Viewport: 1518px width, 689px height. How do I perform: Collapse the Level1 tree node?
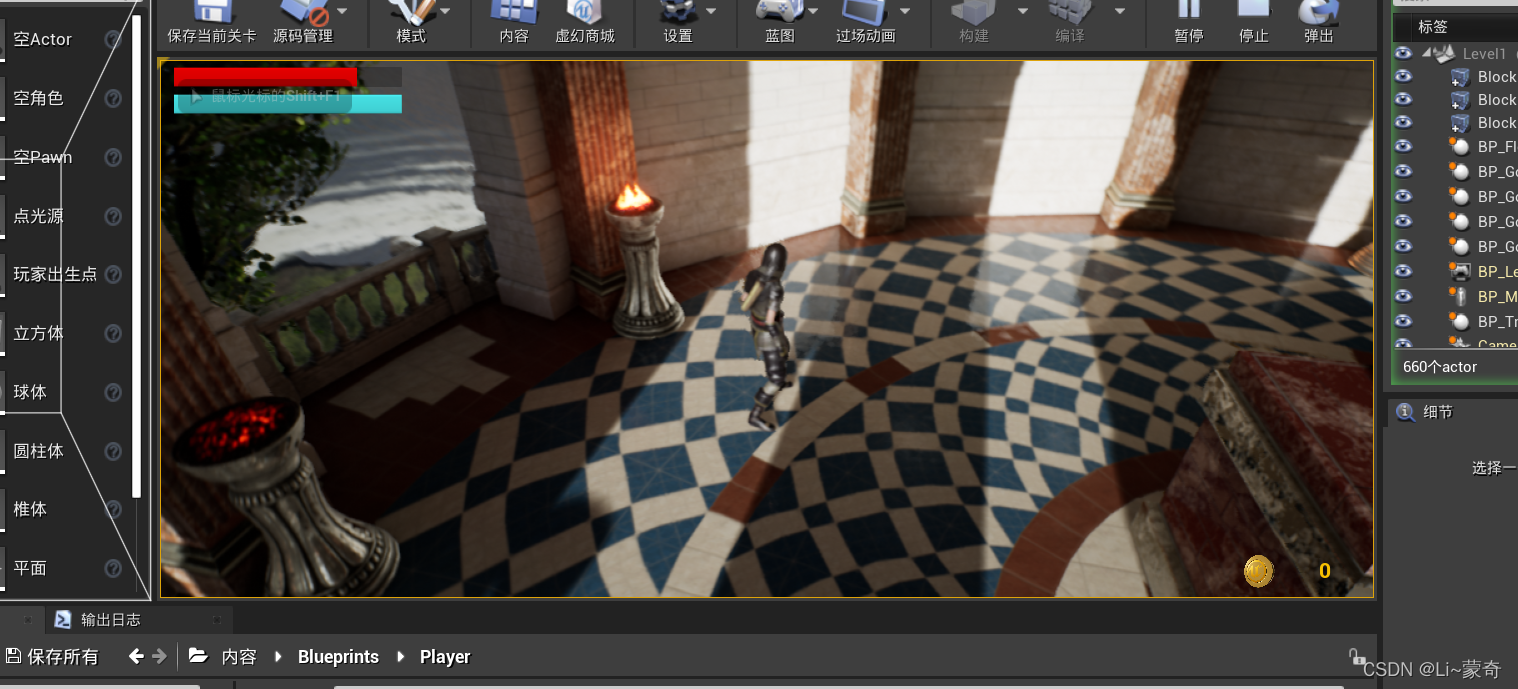point(1426,53)
